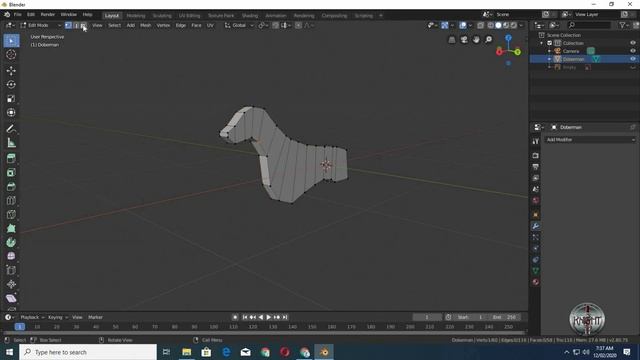This screenshot has width=640, height=360.
Task: Hide Camera with eye icon
Action: [633, 51]
